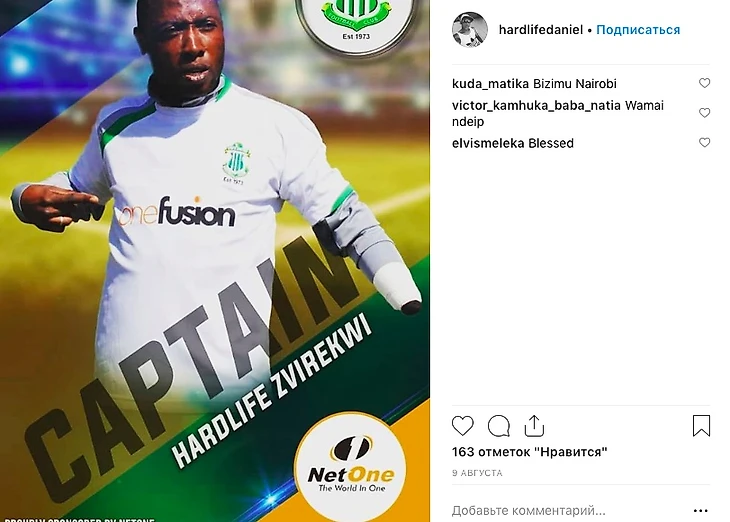The width and height of the screenshot is (730, 522).
Task: Click the Подписаться follow button
Action: tap(638, 30)
